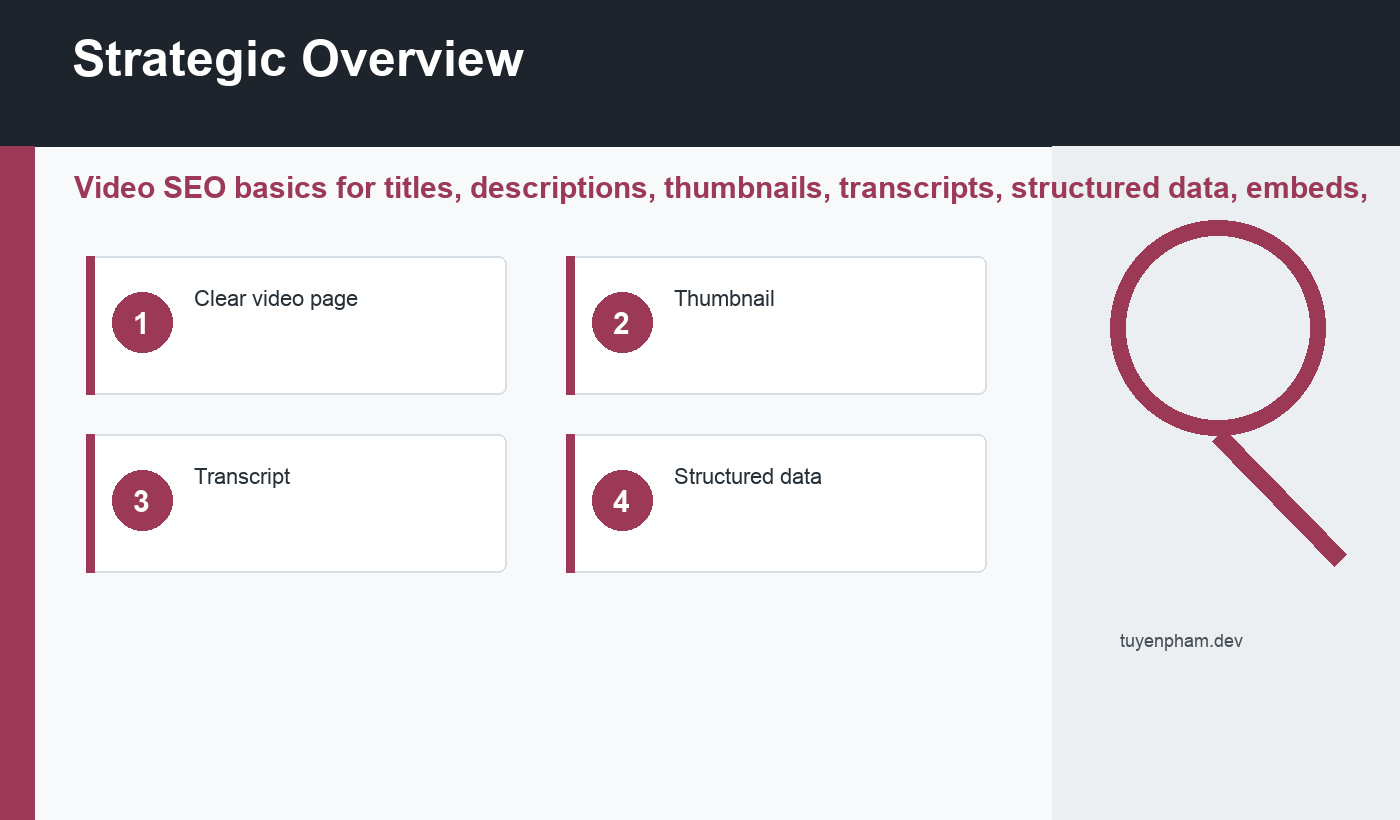Select the number 1 circle badge
1400x820 pixels.
coord(142,322)
